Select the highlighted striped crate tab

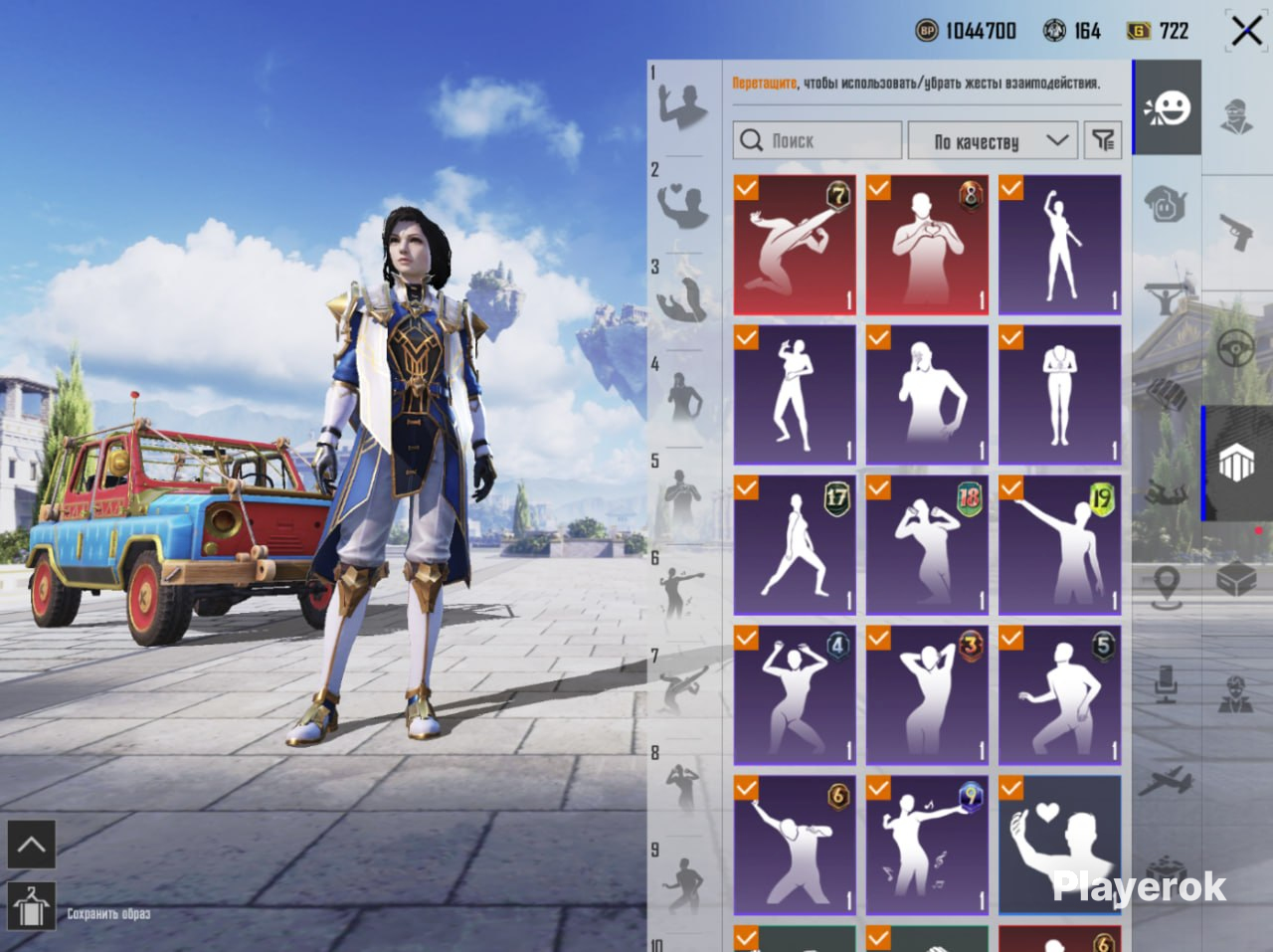click(x=1236, y=464)
